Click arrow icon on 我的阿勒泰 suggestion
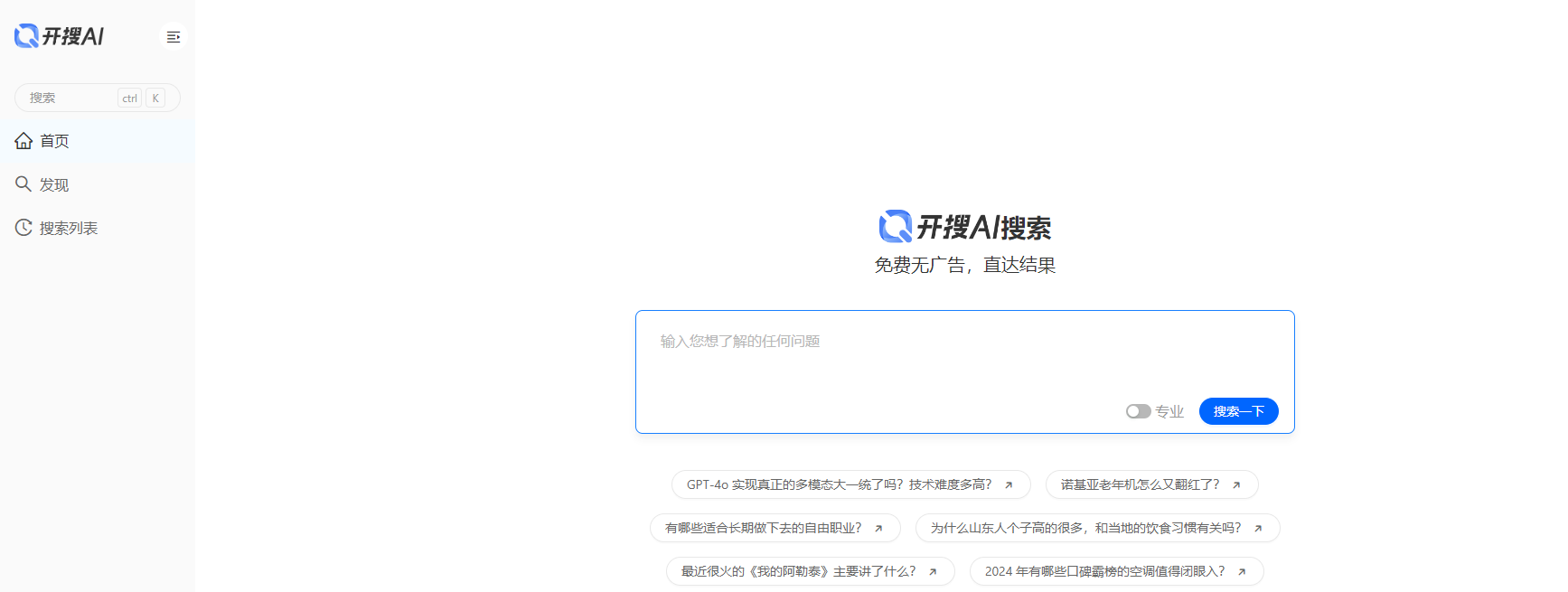 click(x=933, y=572)
